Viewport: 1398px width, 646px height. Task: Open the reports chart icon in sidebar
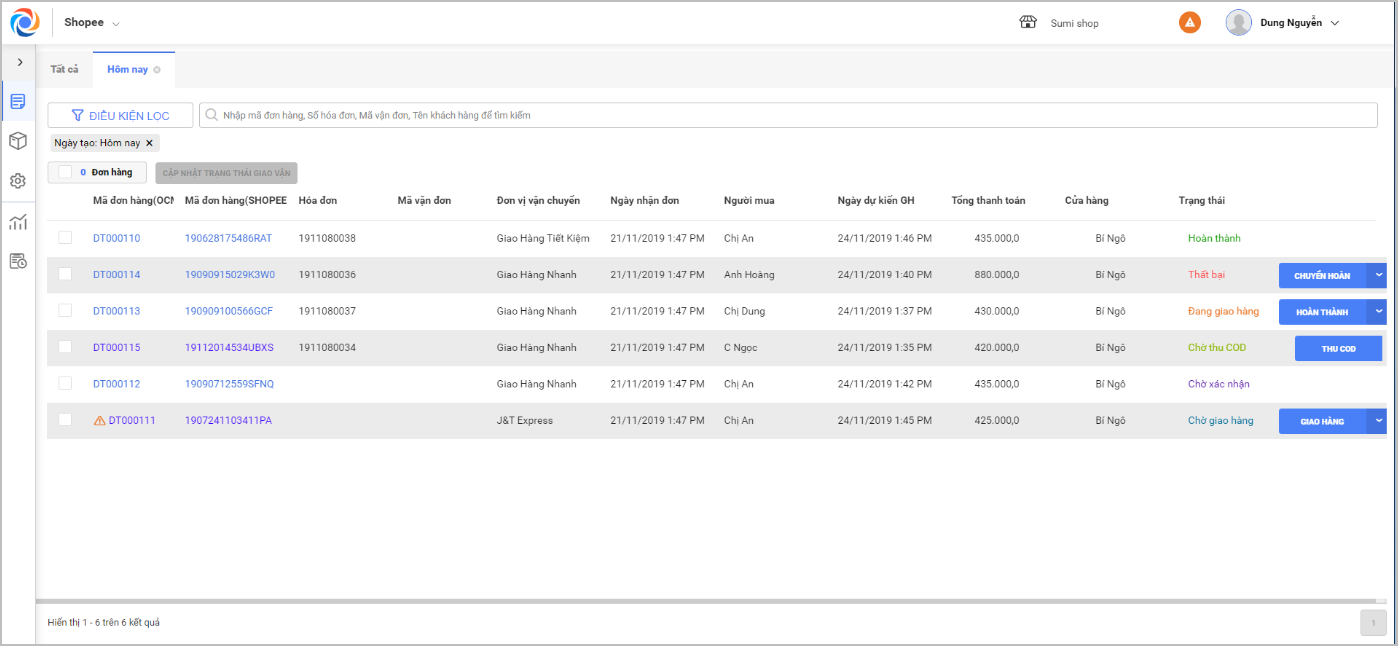click(18, 222)
